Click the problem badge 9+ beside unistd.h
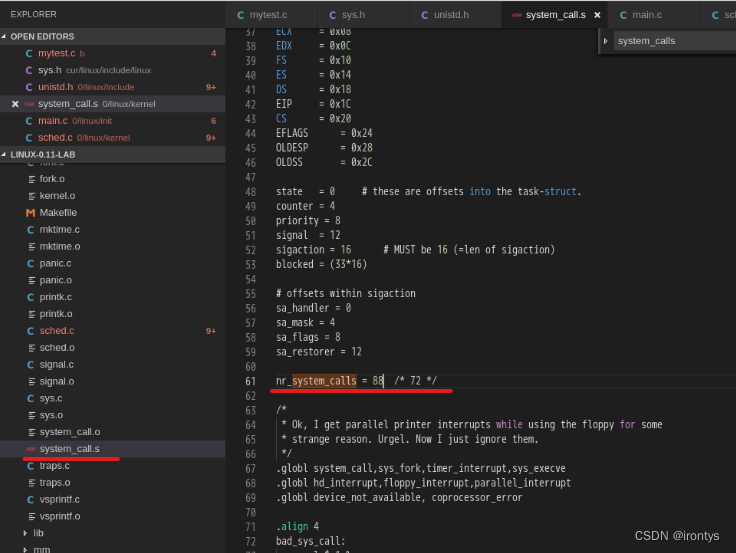Screen dimensions: 736x553 [x=211, y=87]
